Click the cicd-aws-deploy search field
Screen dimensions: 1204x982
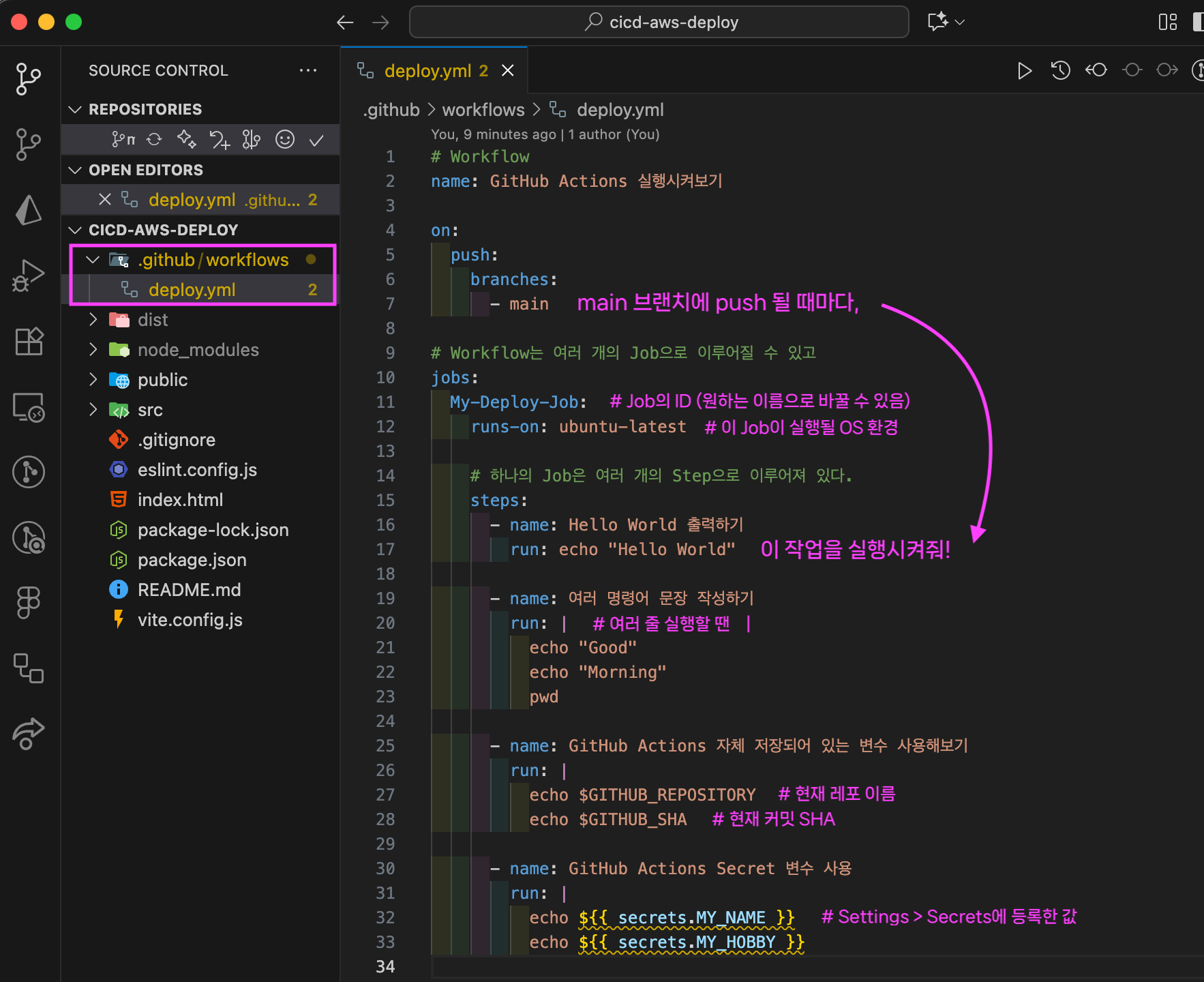pos(659,22)
